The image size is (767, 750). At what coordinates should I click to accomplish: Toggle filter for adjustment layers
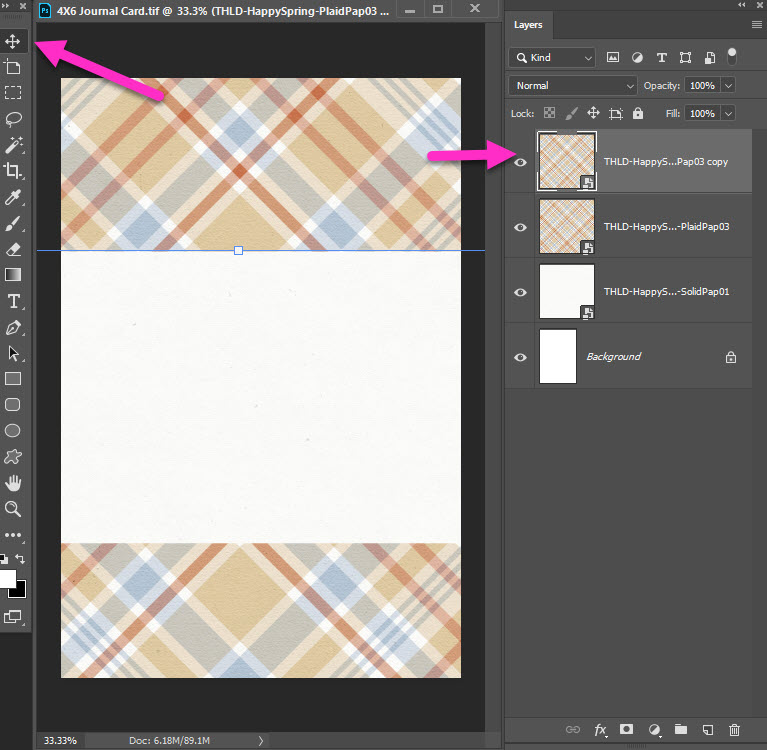pyautogui.click(x=637, y=57)
